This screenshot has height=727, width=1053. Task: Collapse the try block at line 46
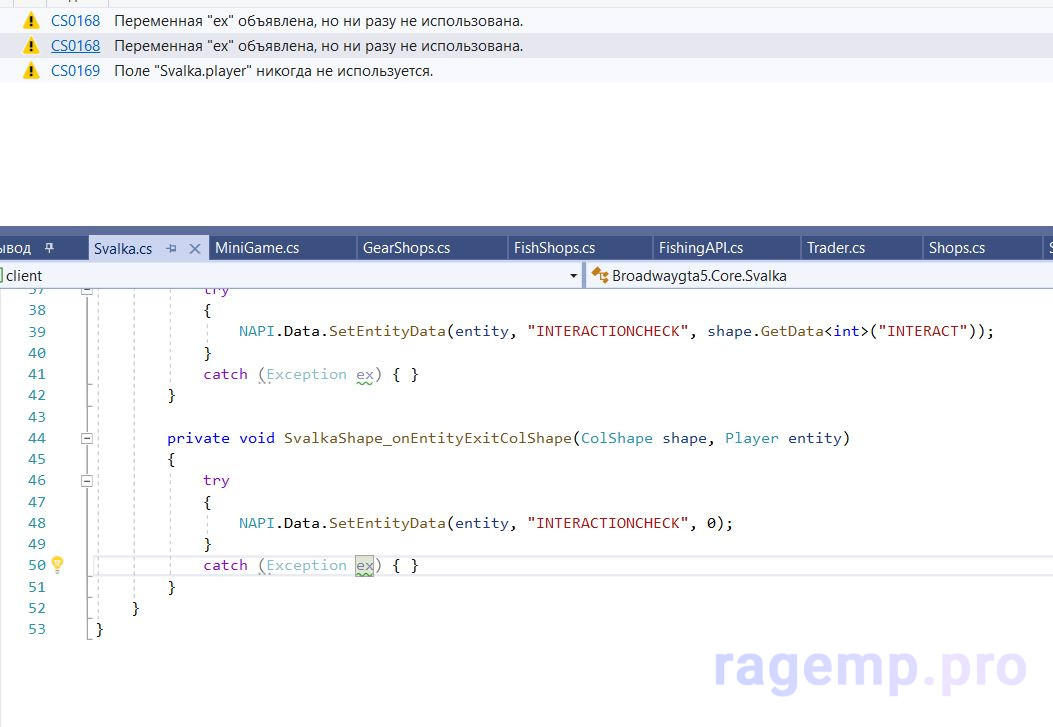click(x=87, y=481)
